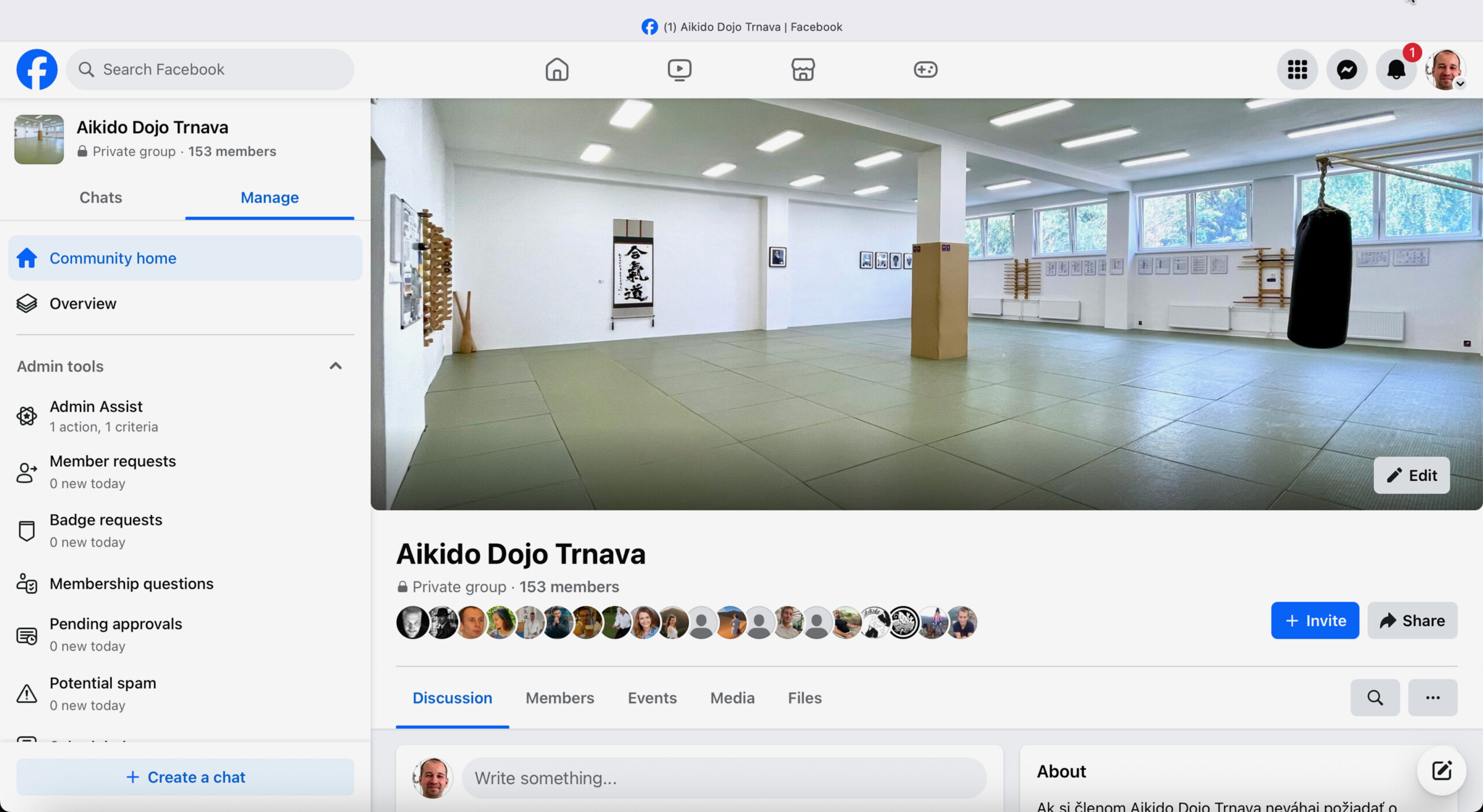The height and width of the screenshot is (812, 1483).
Task: Open the Home feed icon
Action: (557, 70)
